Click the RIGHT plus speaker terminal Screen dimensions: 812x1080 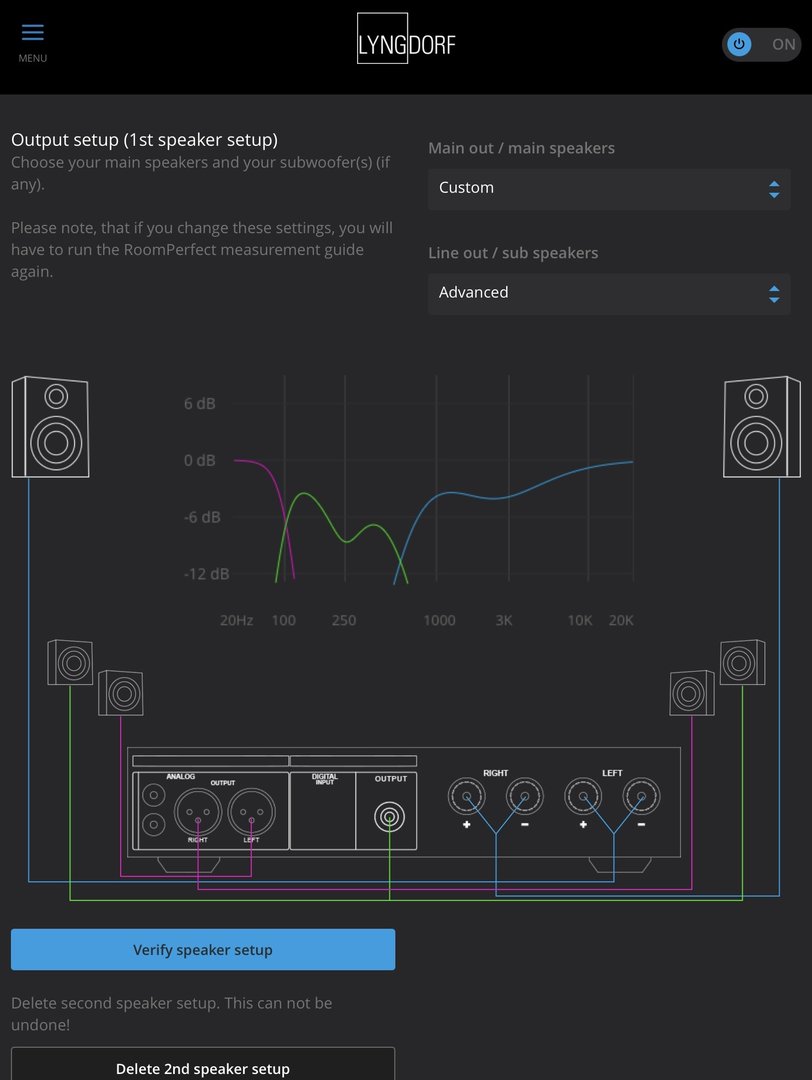pyautogui.click(x=466, y=796)
